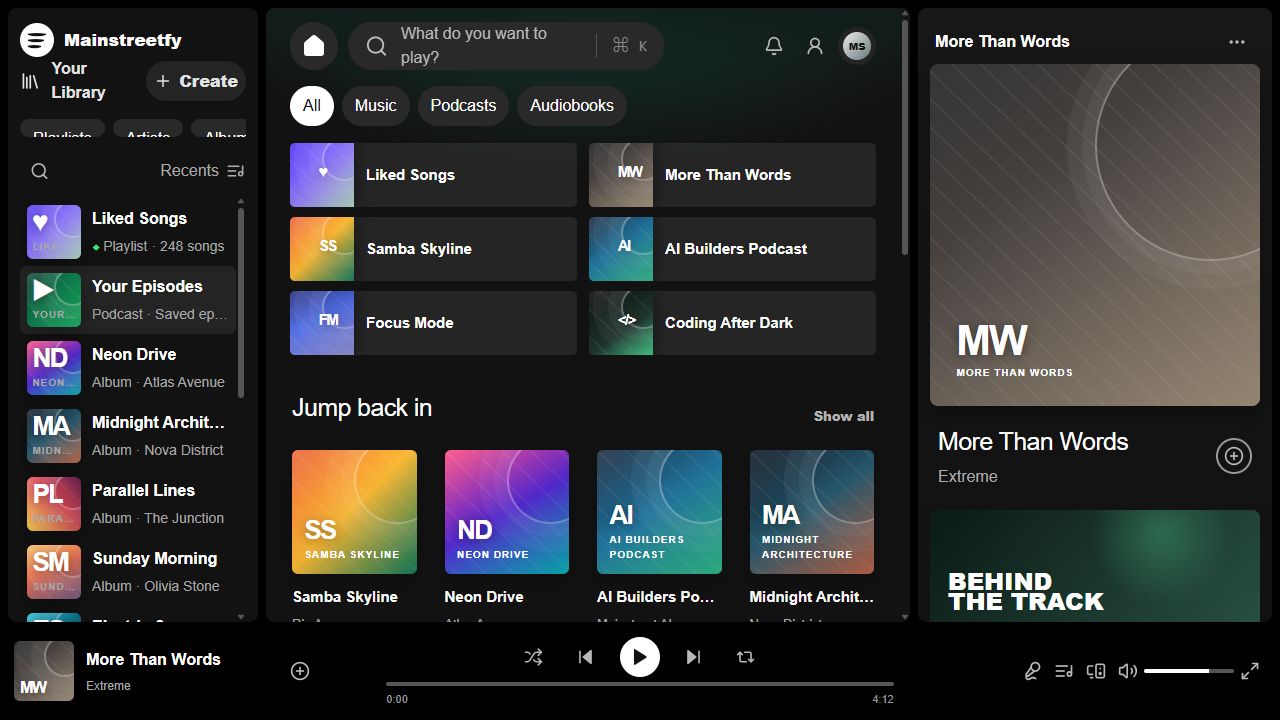Image resolution: width=1280 pixels, height=720 pixels.
Task: Adjust the volume slider
Action: [1189, 671]
